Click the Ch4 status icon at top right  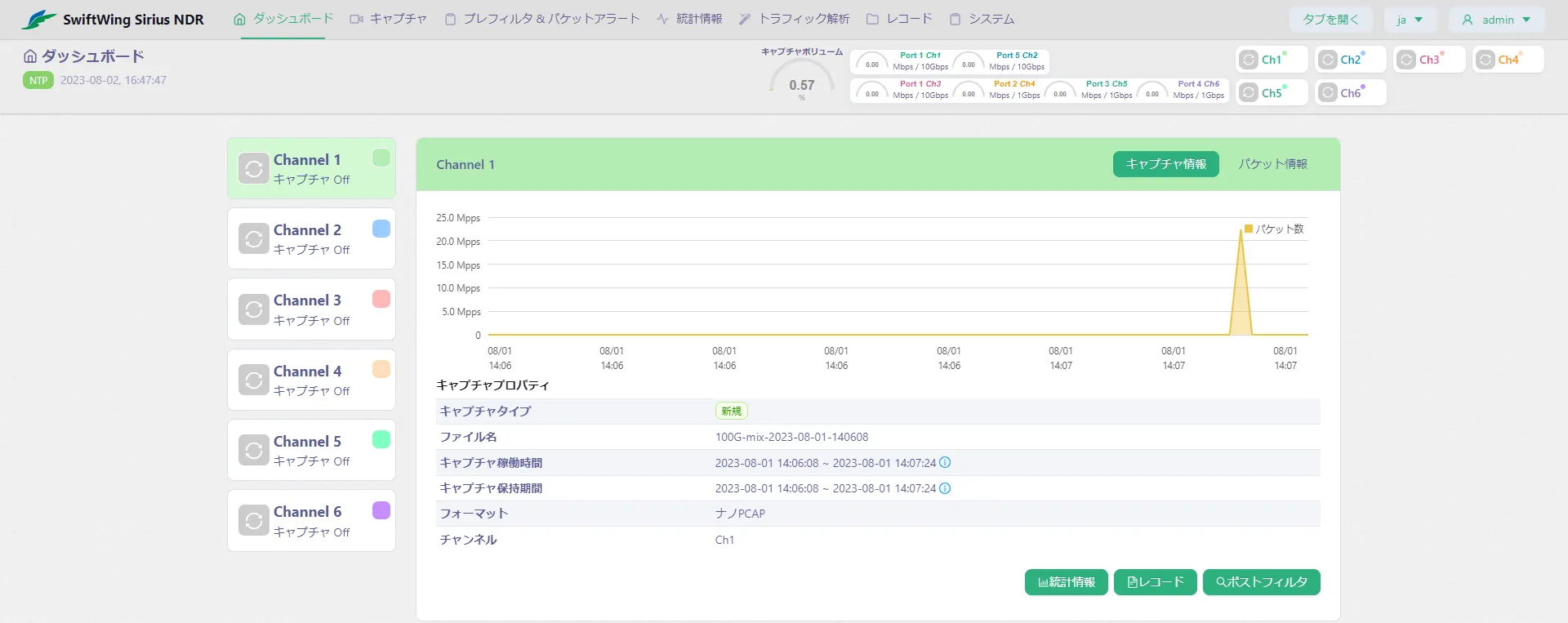[x=1486, y=60]
